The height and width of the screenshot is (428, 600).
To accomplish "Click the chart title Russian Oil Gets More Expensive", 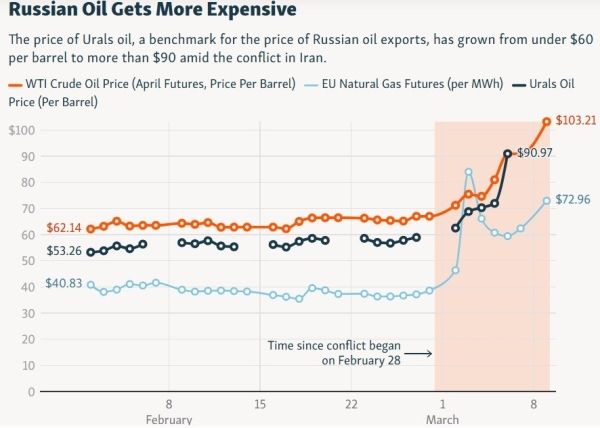I will click(x=151, y=13).
